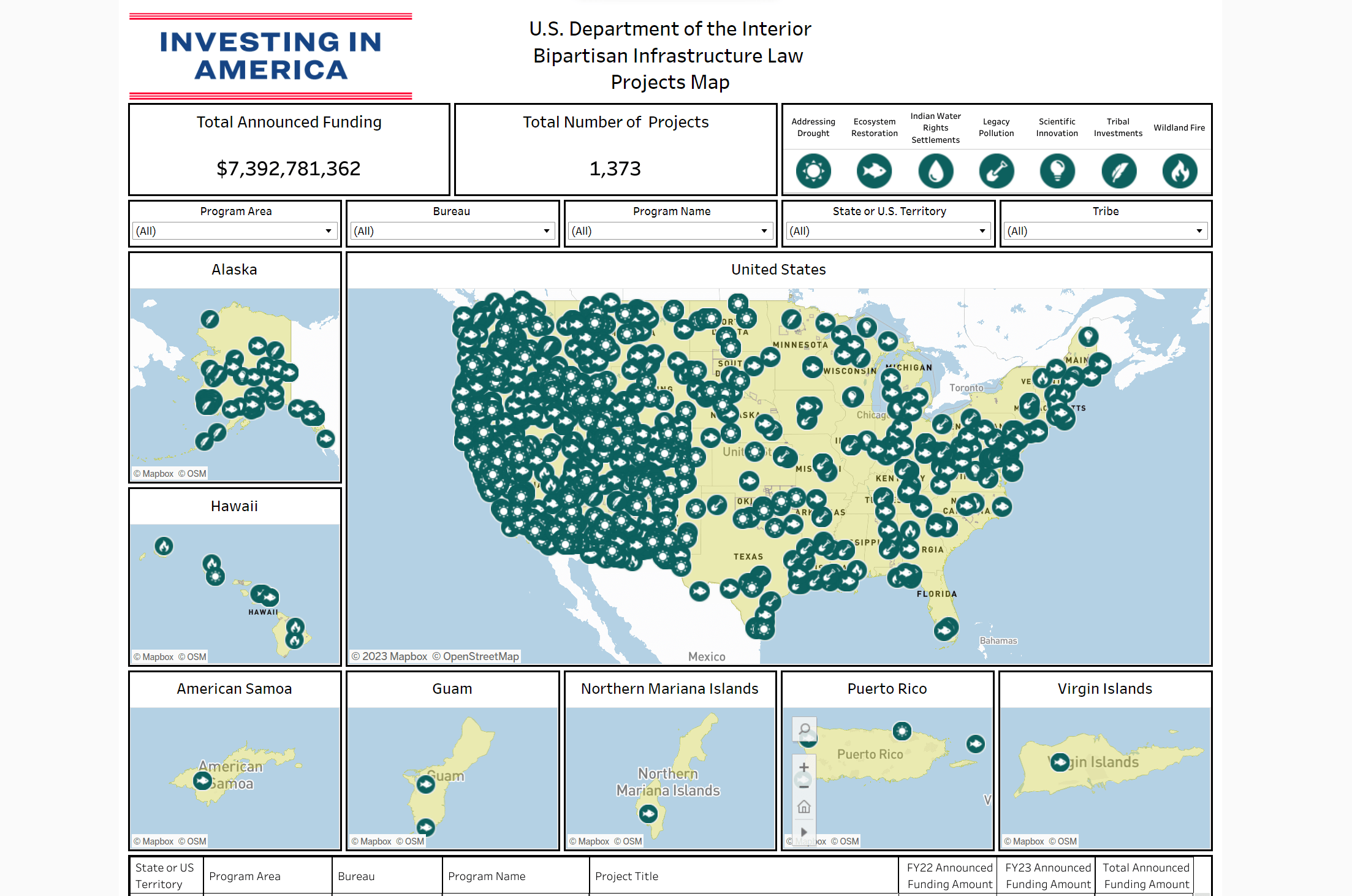1352x896 pixels.
Task: Select the Indian Water Rights droplet icon
Action: pyautogui.click(x=935, y=171)
